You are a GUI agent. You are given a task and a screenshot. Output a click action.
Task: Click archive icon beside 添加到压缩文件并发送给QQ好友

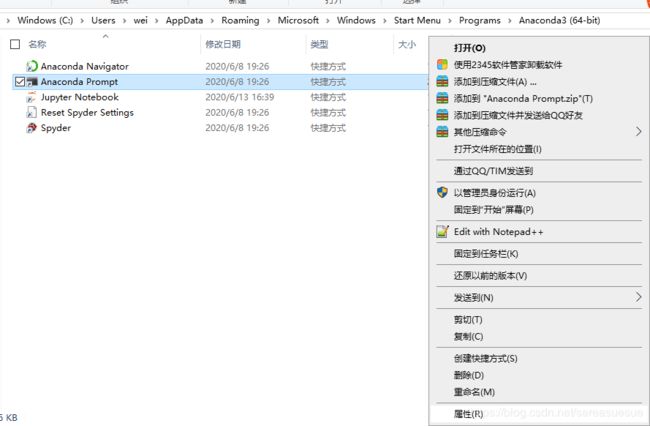coord(442,115)
